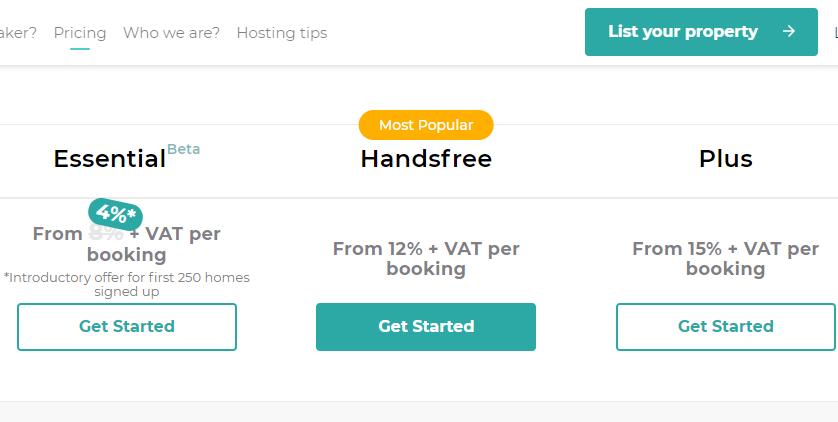Click the 'From 12% + VAT' pricing text

pos(426,259)
